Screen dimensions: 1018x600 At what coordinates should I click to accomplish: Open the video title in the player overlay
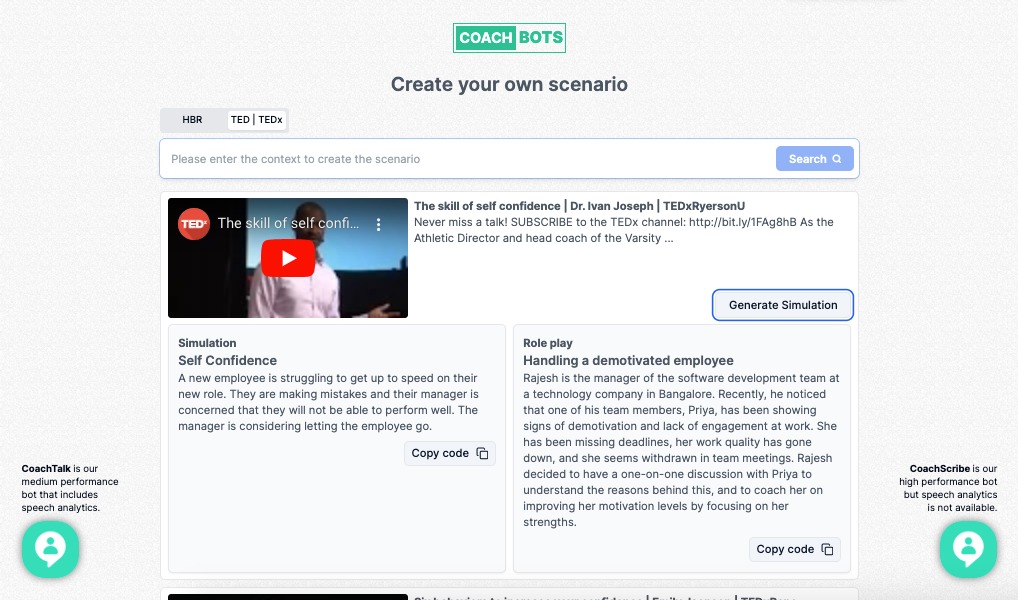tap(290, 224)
